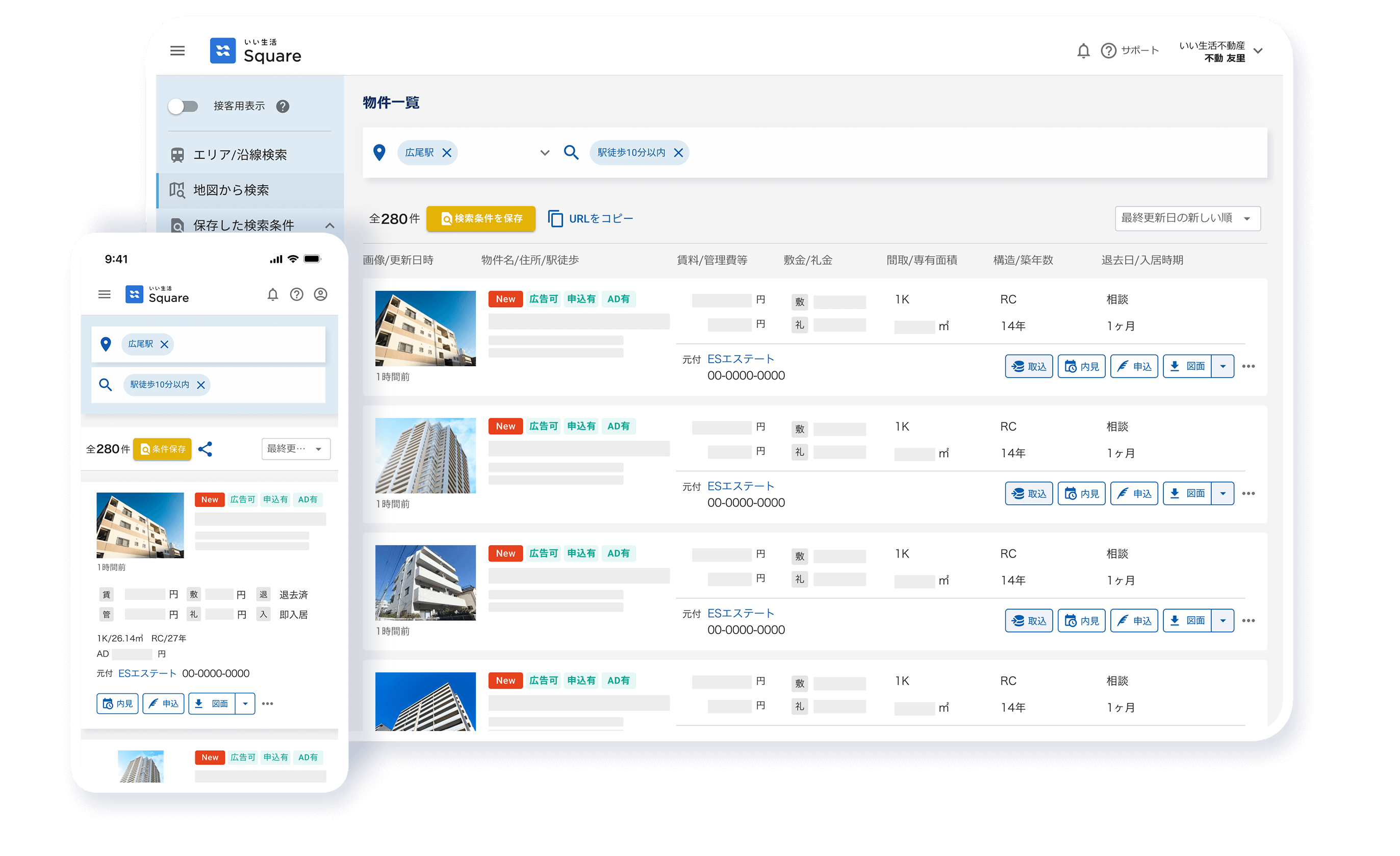Remove 広尾駅 chip in mobile view
Image resolution: width=1400 pixels, height=856 pixels.
point(164,344)
